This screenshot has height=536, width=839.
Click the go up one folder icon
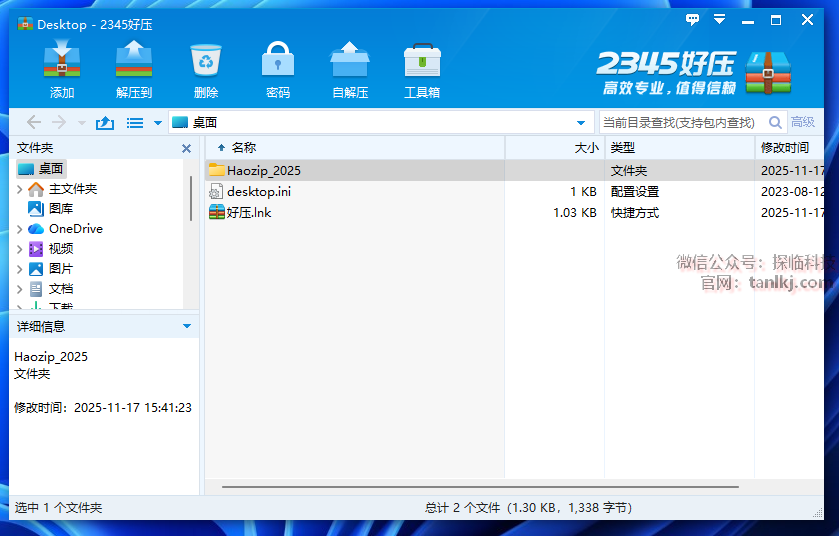coord(105,123)
